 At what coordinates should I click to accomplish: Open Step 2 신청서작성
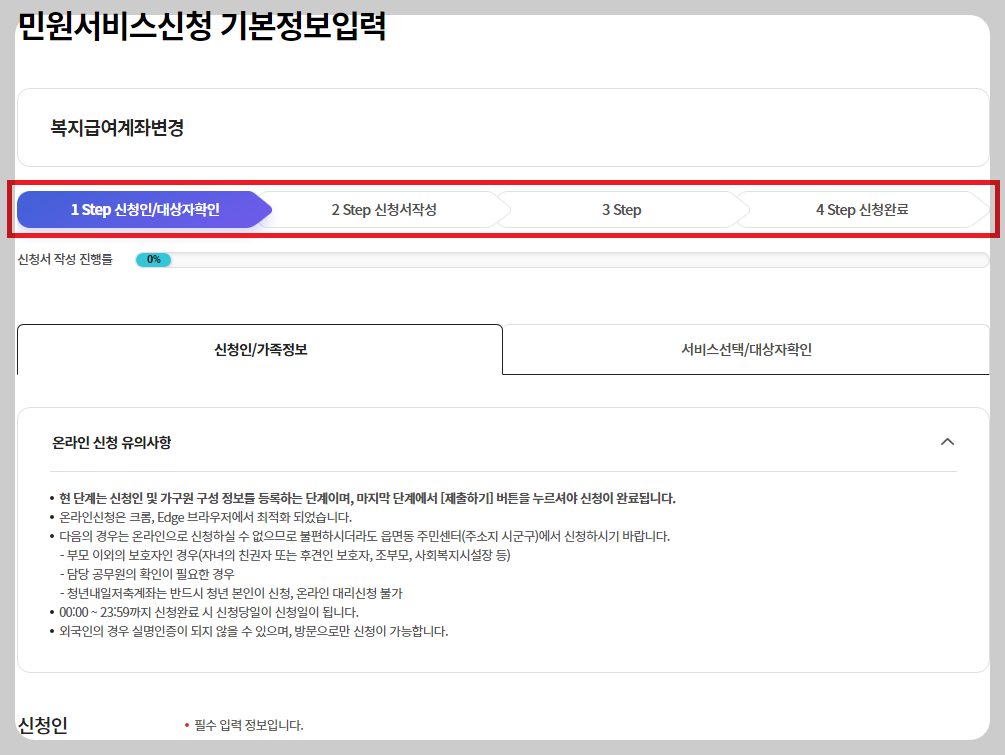pyautogui.click(x=385, y=210)
